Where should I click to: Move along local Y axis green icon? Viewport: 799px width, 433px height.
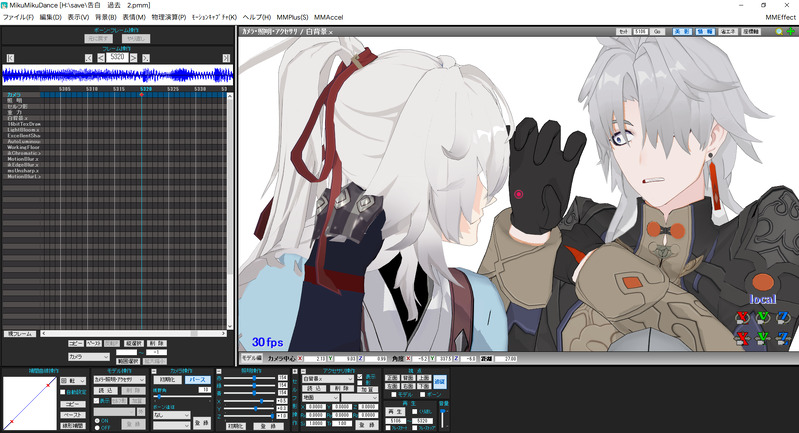(x=763, y=337)
